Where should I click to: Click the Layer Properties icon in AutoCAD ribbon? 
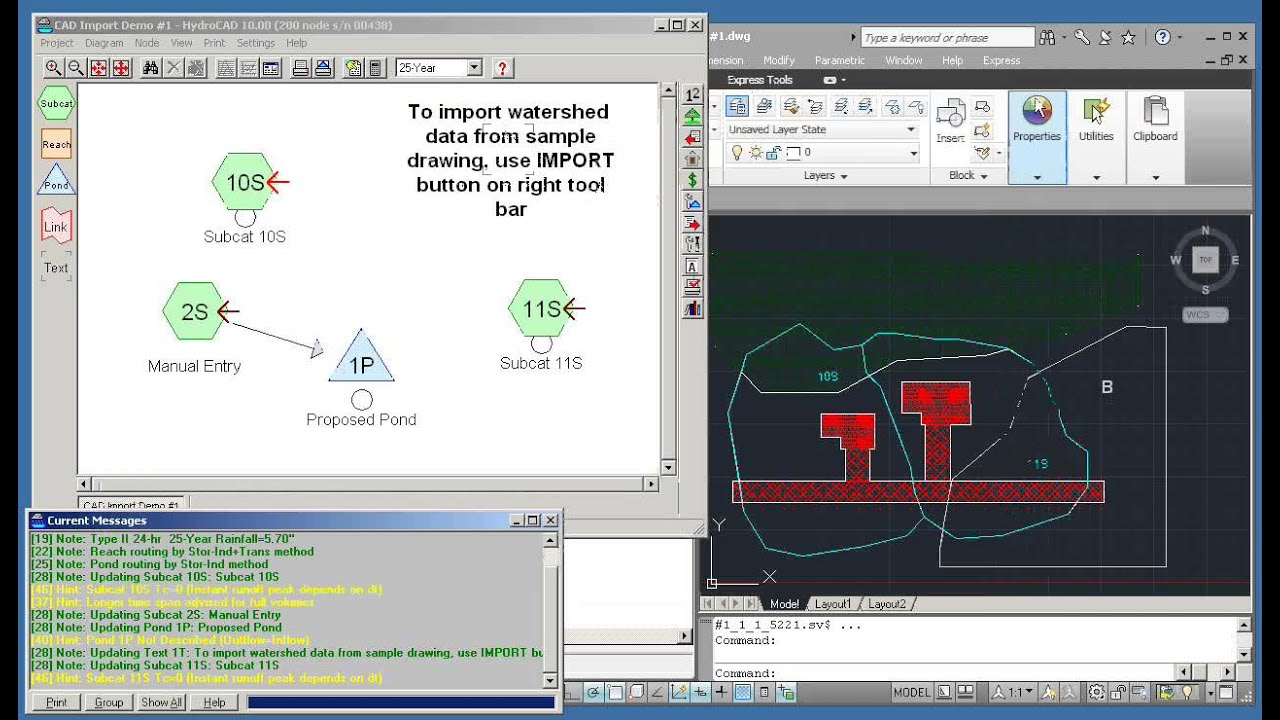pos(737,106)
